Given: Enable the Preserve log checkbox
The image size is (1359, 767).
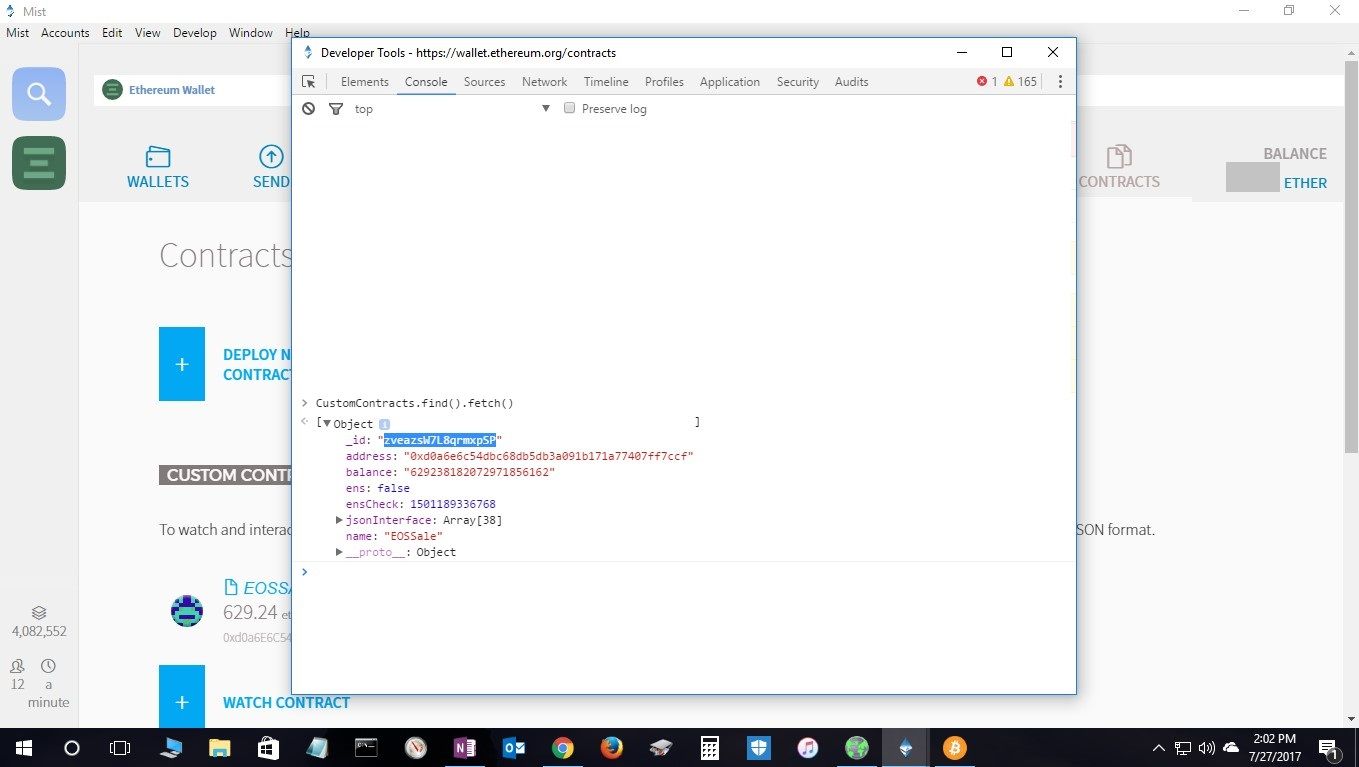Looking at the screenshot, I should (x=570, y=108).
